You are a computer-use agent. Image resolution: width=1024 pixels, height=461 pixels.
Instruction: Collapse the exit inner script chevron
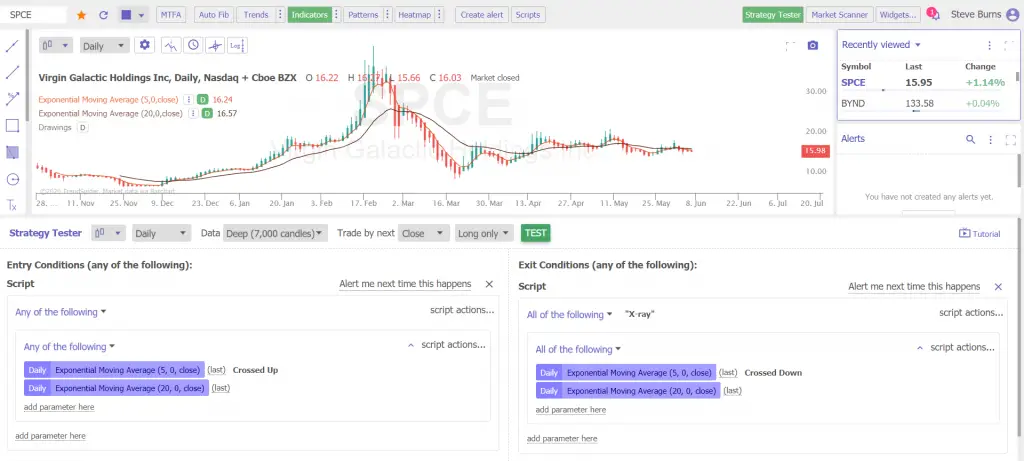(920, 347)
